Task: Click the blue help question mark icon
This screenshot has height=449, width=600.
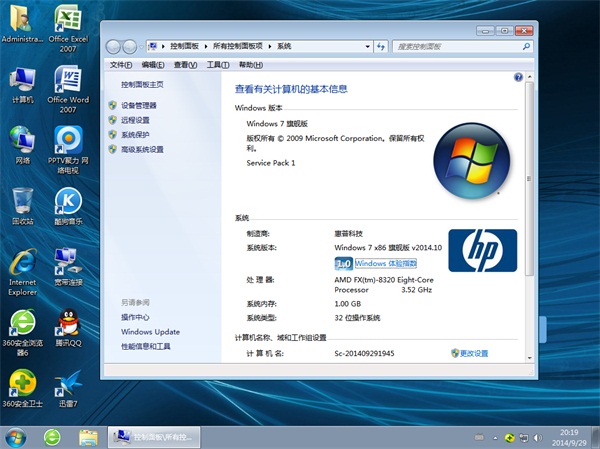Action: (x=517, y=78)
